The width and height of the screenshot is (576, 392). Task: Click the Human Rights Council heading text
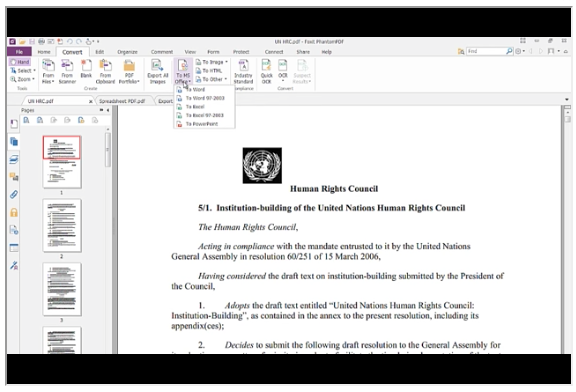(x=334, y=189)
